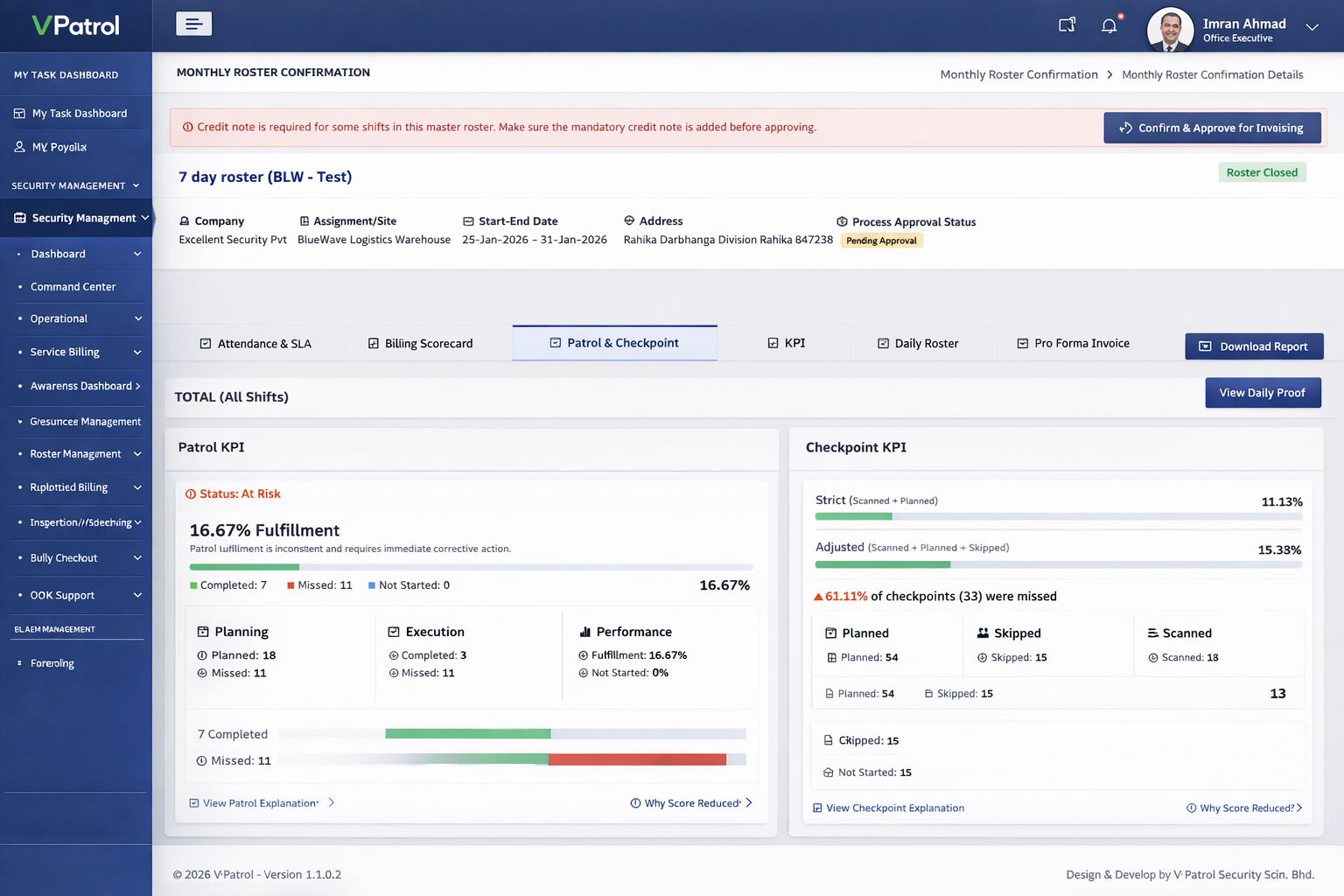Open the notifications bell
This screenshot has width=1344, height=896.
[x=1109, y=25]
